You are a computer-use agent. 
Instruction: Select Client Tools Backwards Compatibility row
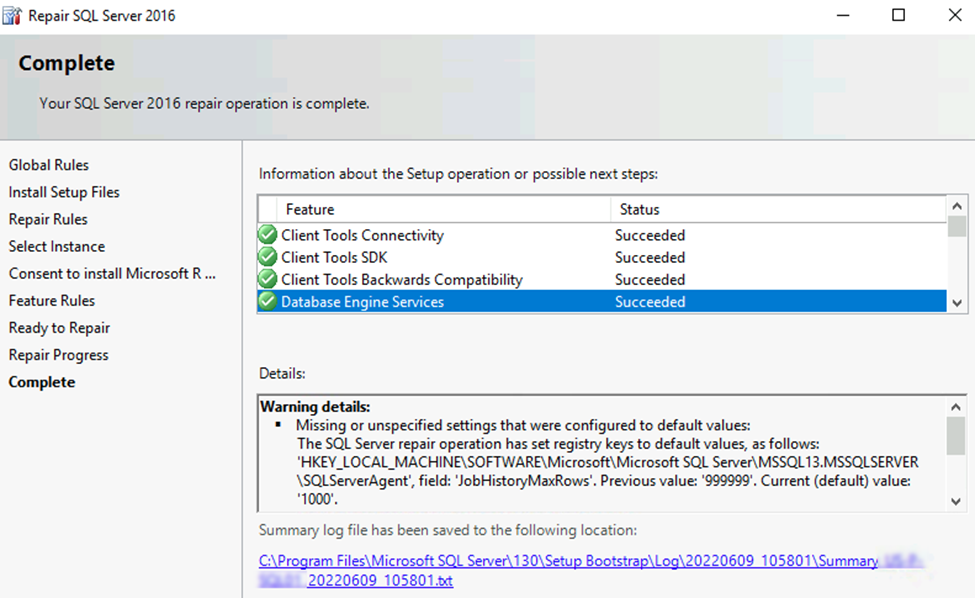coord(602,280)
